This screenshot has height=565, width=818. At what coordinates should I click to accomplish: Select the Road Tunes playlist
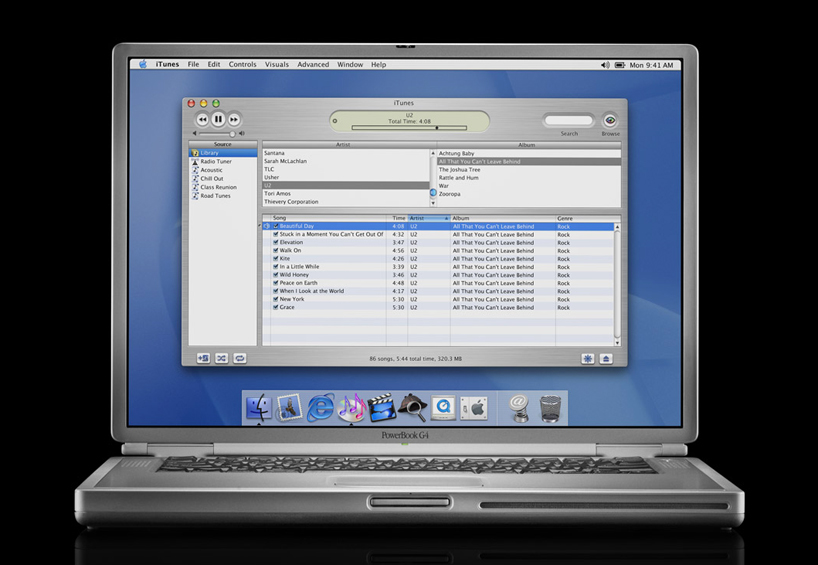point(223,196)
